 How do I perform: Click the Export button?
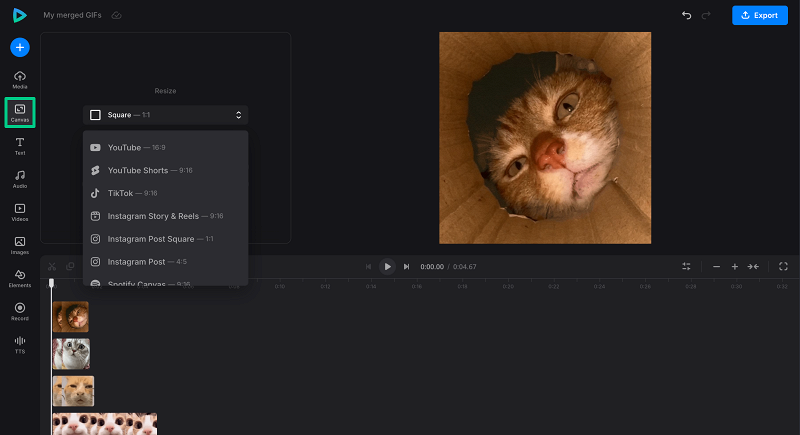(760, 15)
